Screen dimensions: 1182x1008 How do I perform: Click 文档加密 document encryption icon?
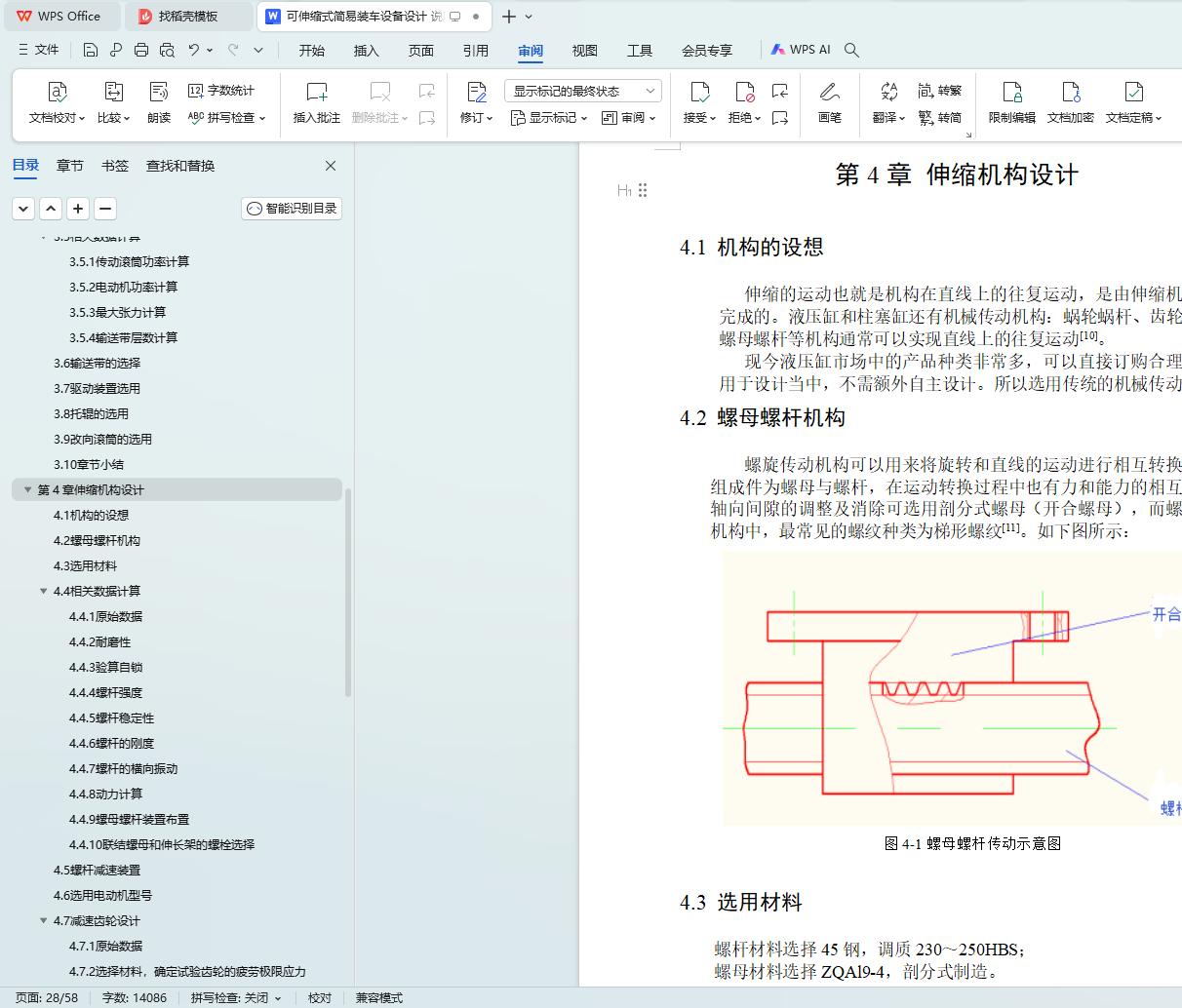pyautogui.click(x=1071, y=92)
